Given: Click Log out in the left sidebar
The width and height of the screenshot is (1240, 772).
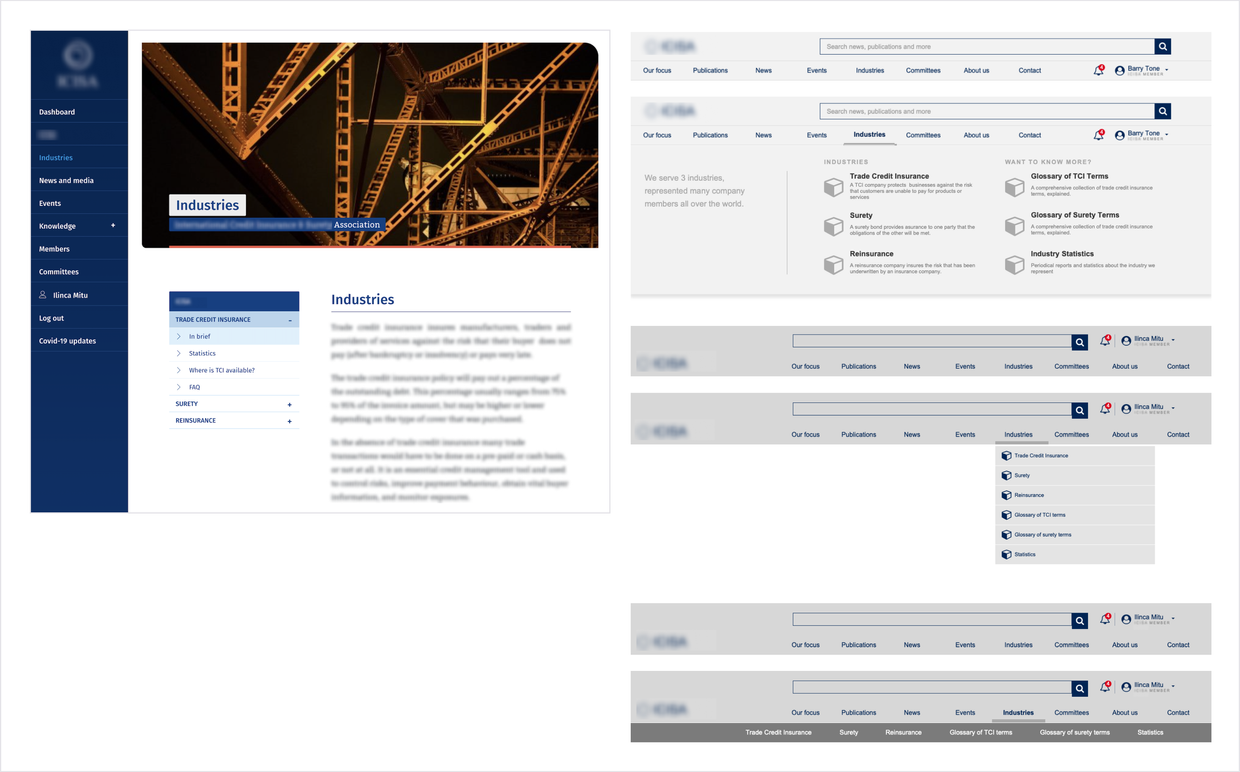Looking at the screenshot, I should click(50, 318).
